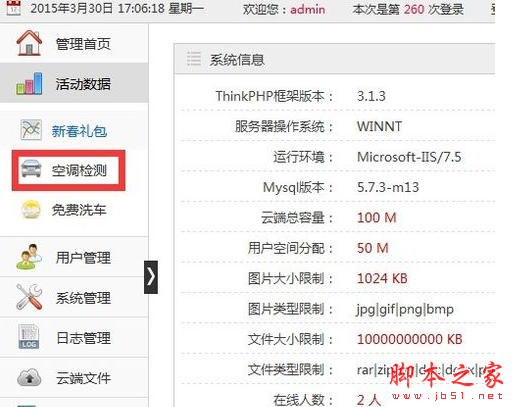Open the 免费洗车 submenu entry
Image resolution: width=515 pixels, height=407 pixels.
(x=79, y=210)
